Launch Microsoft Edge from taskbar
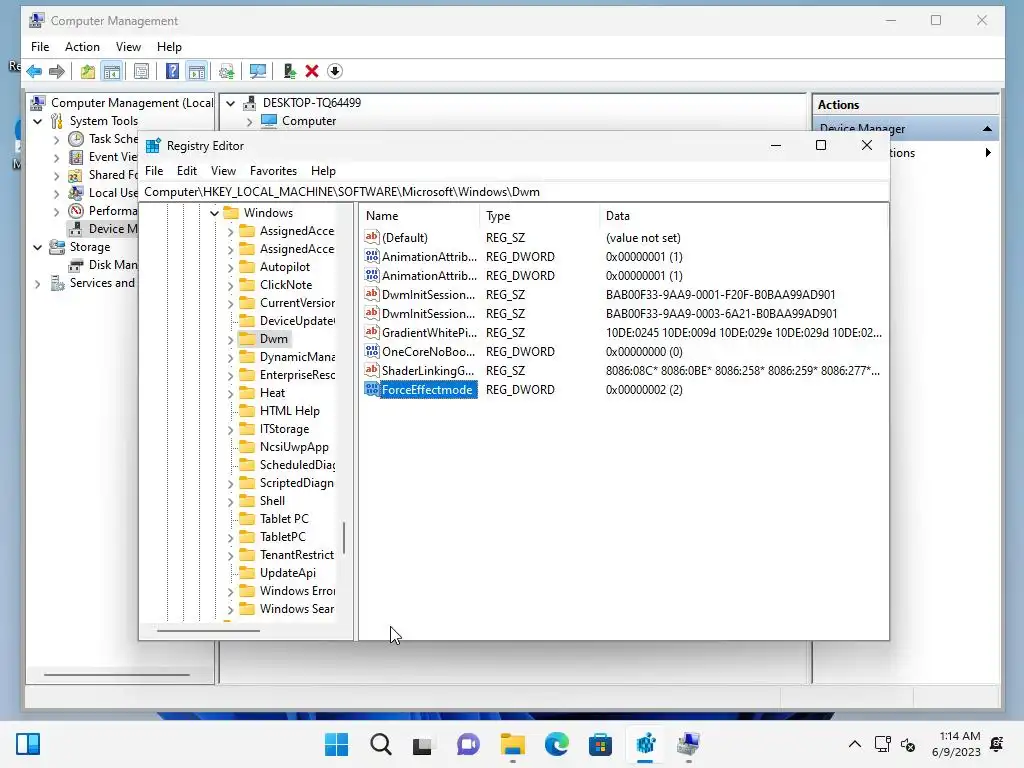Viewport: 1024px width, 768px height. (556, 744)
